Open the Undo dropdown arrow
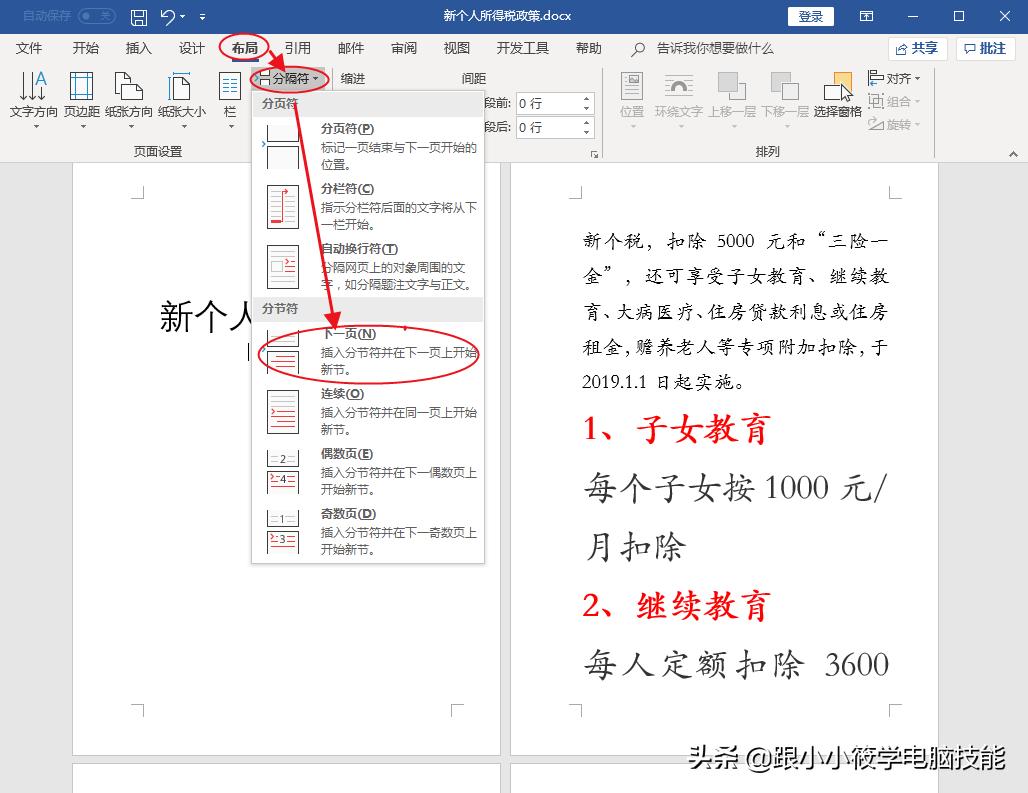The height and width of the screenshot is (793, 1028). (181, 16)
